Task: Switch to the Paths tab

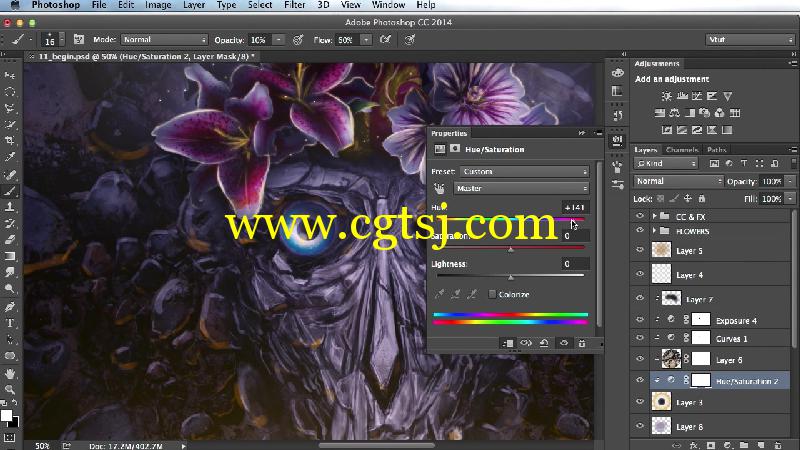Action: 716,149
